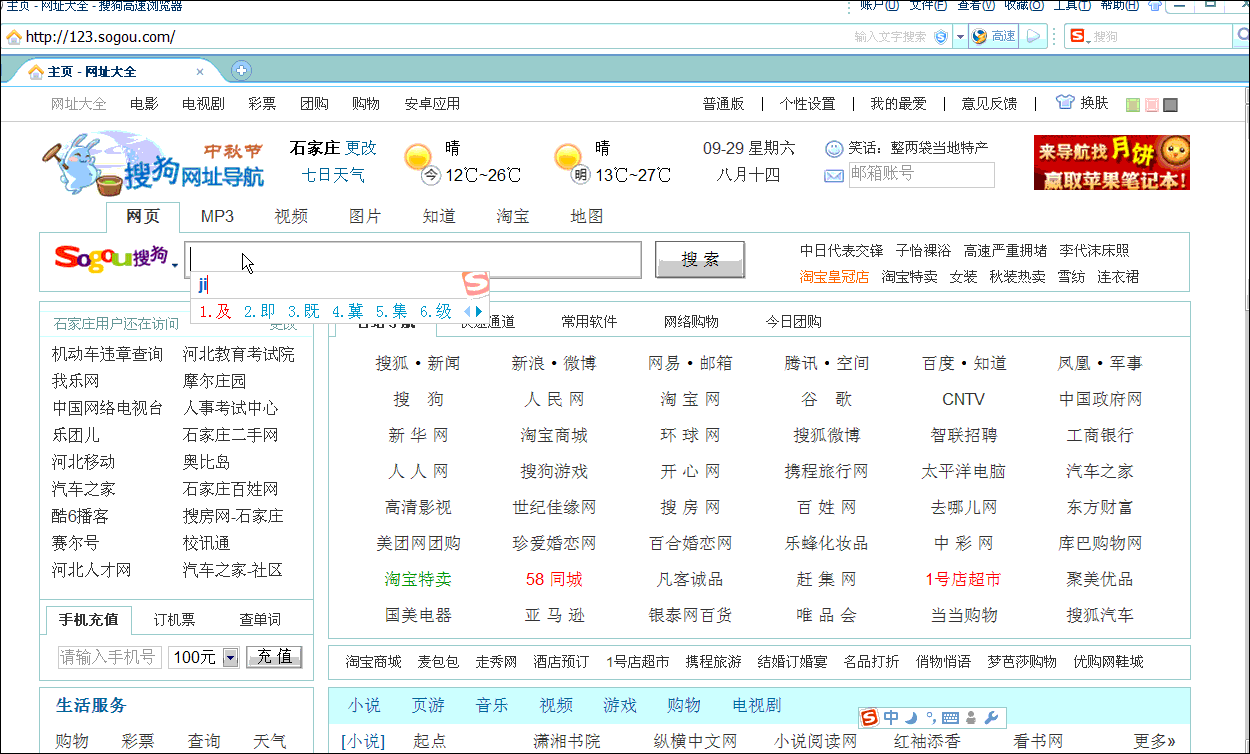
Task: Click the 换肤 shirt icon on the page
Action: pos(1064,103)
